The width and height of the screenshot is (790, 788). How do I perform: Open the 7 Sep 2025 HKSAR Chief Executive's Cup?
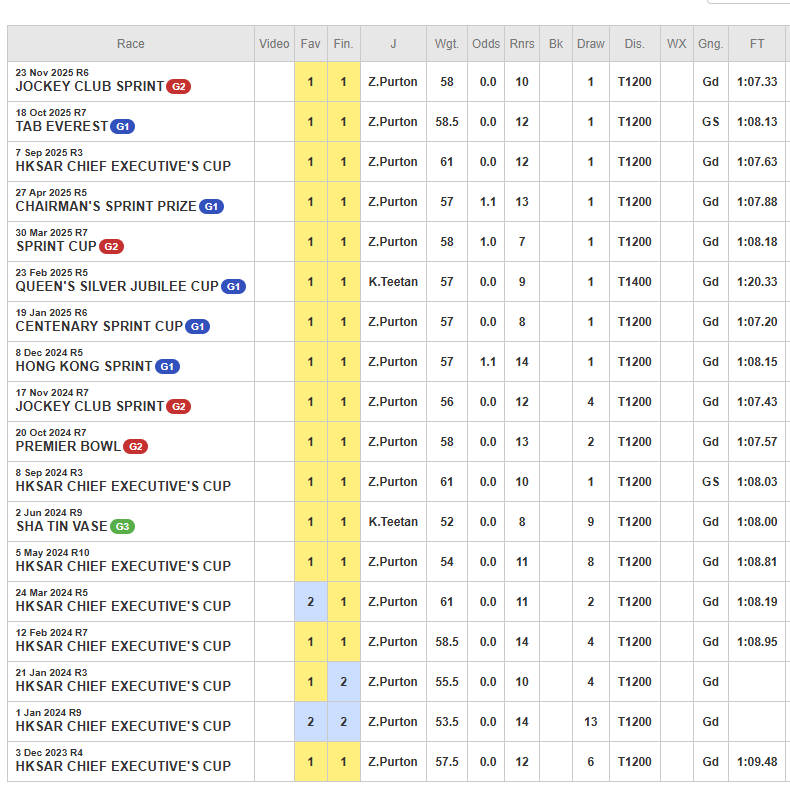[x=123, y=166]
